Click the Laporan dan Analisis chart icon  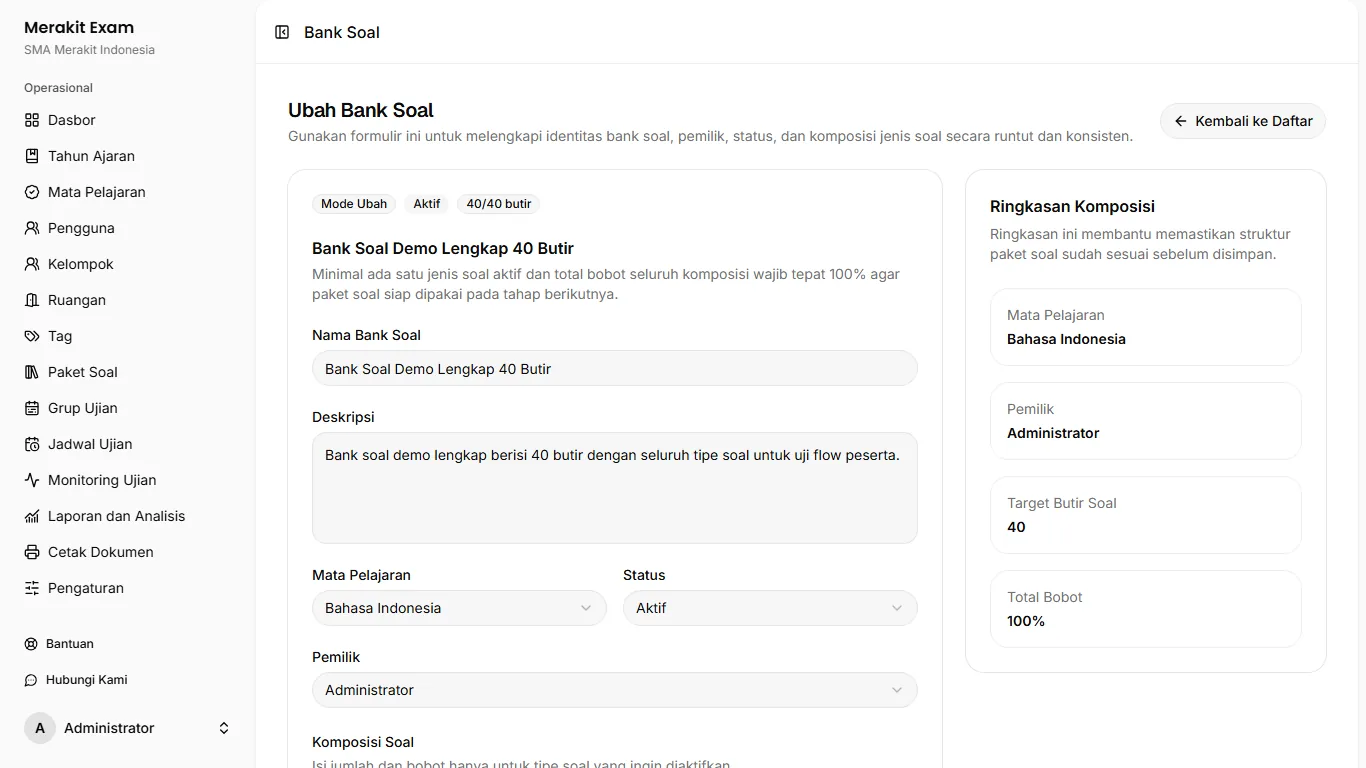[x=32, y=516]
